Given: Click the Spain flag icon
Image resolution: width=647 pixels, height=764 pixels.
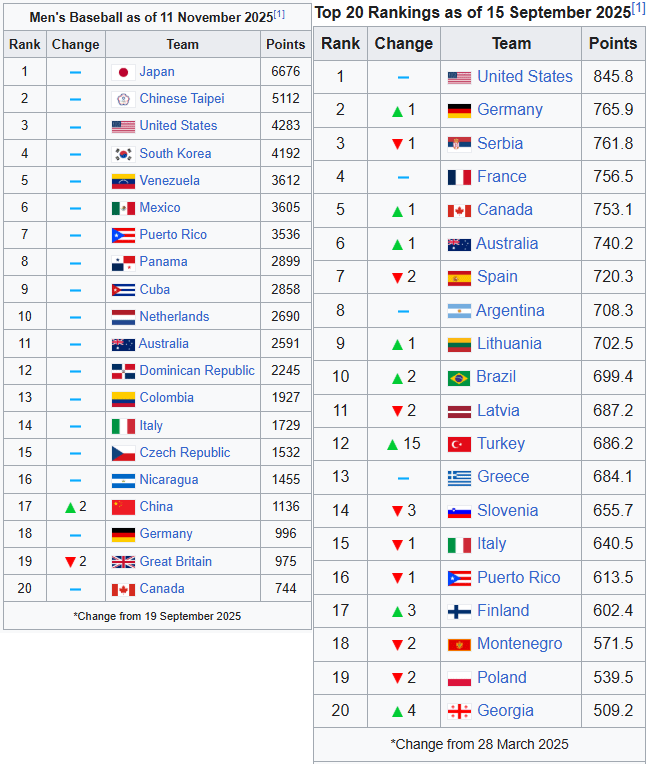Looking at the screenshot, I should (459, 278).
